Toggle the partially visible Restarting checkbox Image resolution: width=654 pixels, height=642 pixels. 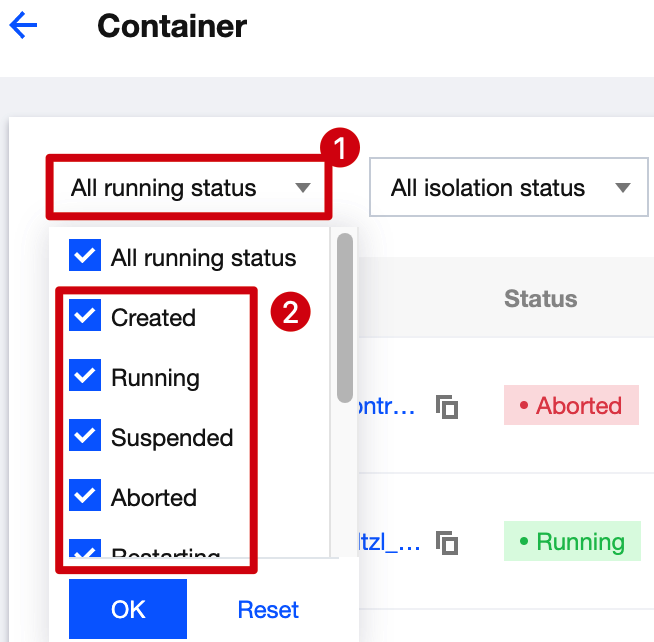pyautogui.click(x=85, y=551)
